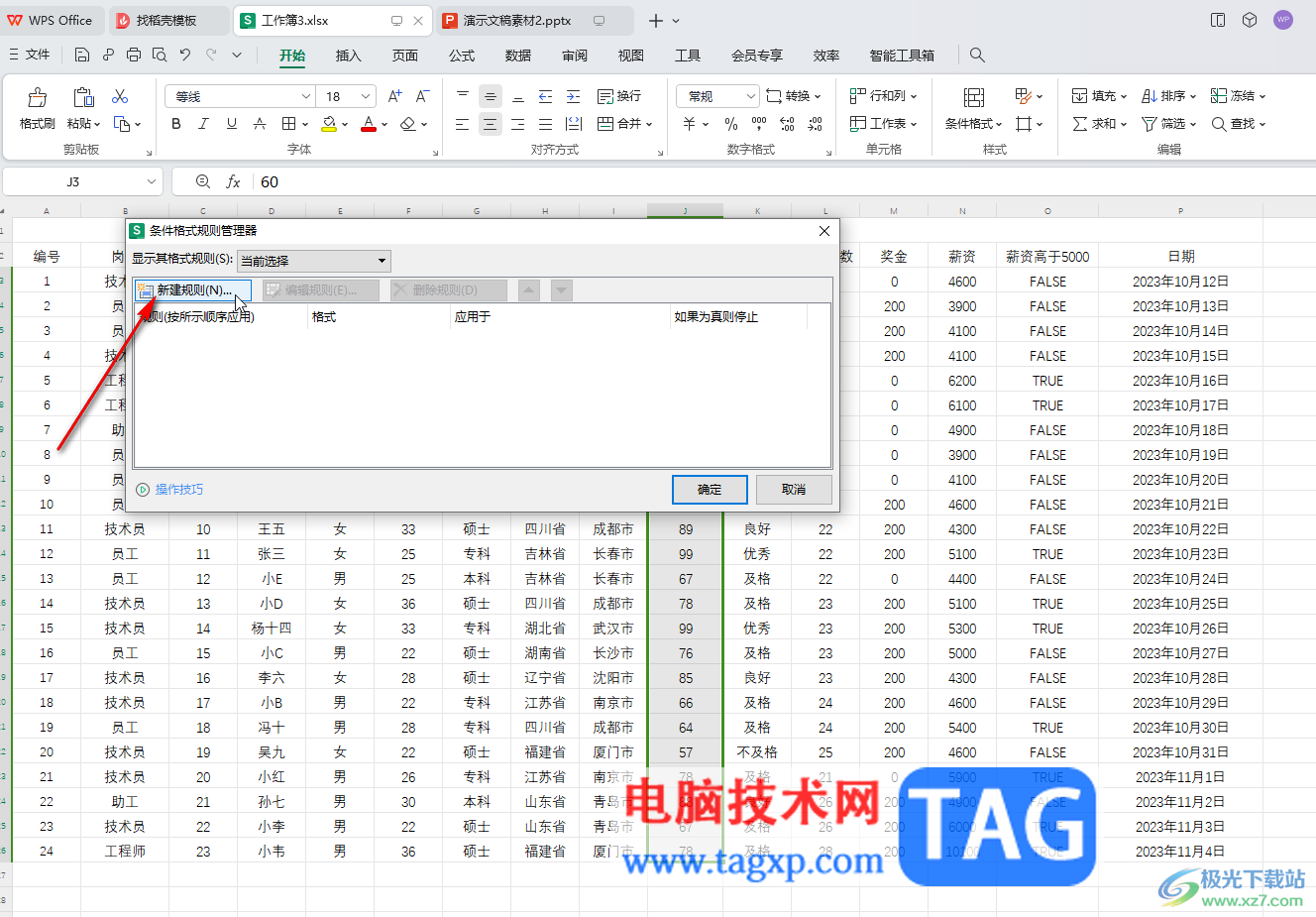Open Rows and Columns (行和列) menu
Image resolution: width=1316 pixels, height=917 pixels.
coord(884,96)
